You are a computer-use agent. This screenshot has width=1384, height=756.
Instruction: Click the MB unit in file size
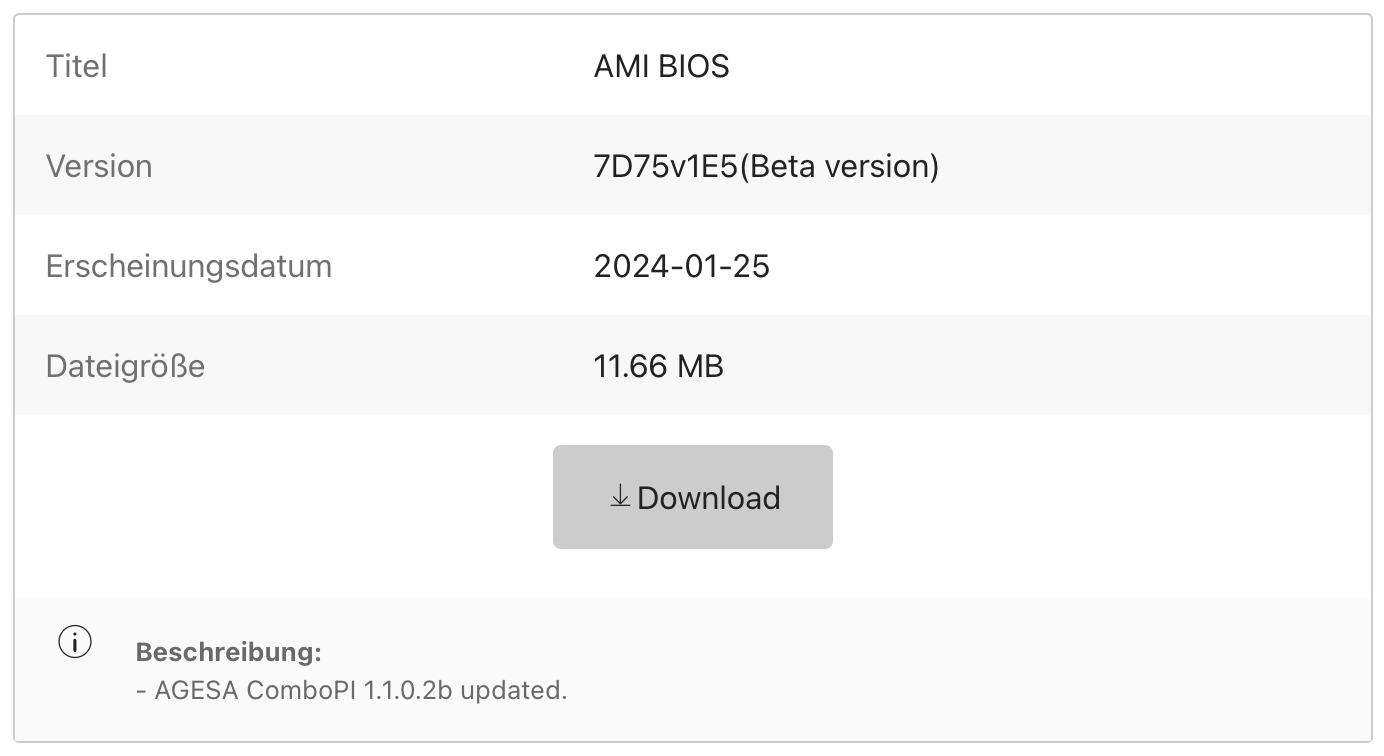[700, 366]
